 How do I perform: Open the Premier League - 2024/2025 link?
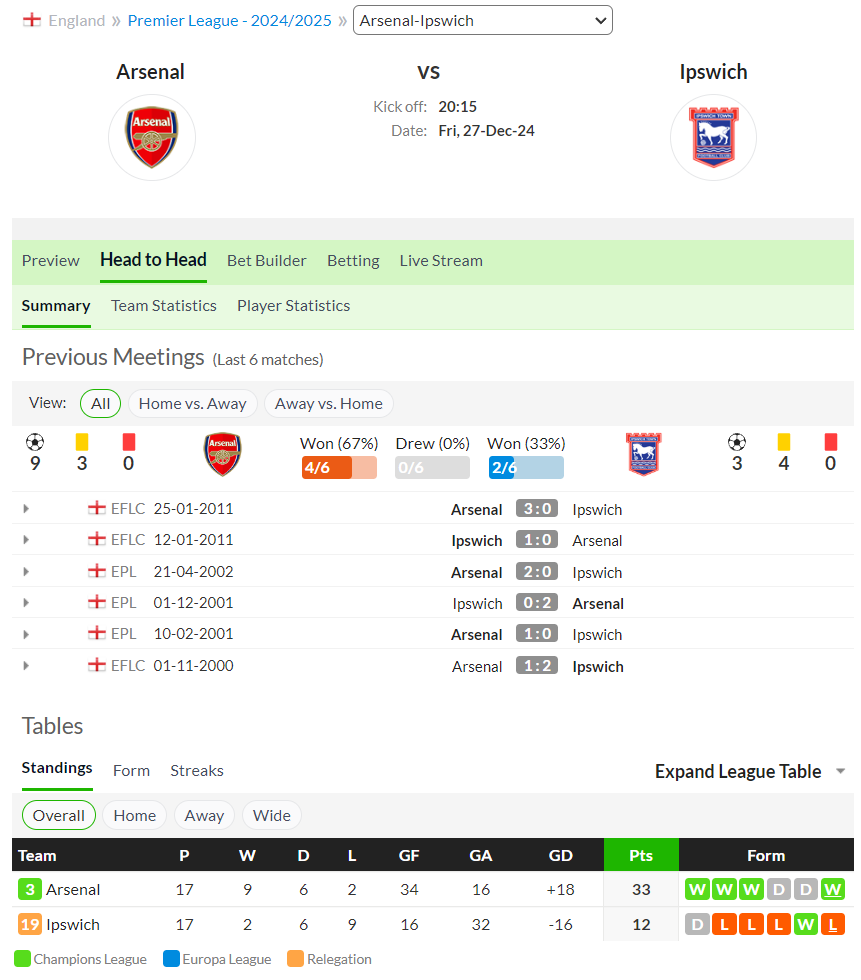click(x=229, y=21)
